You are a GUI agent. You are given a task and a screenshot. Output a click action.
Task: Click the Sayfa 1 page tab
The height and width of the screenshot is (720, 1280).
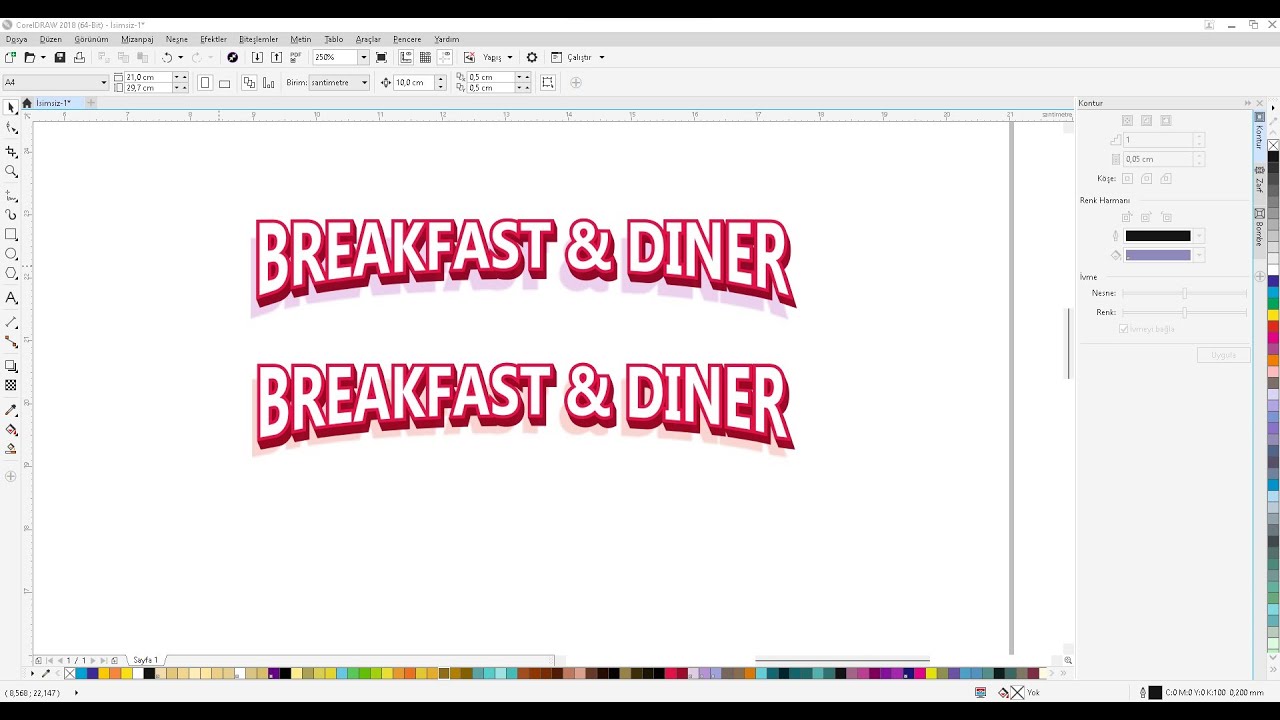(x=146, y=660)
